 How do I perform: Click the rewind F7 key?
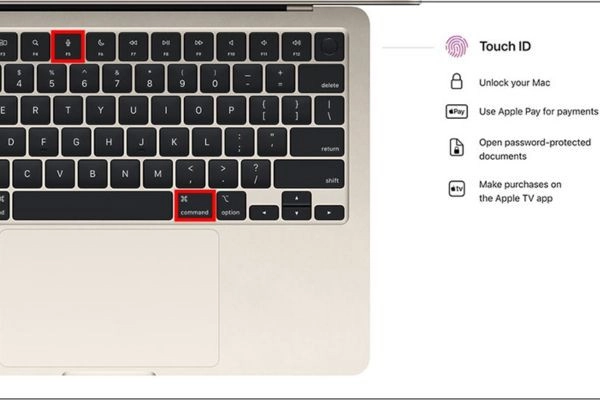pyautogui.click(x=133, y=46)
